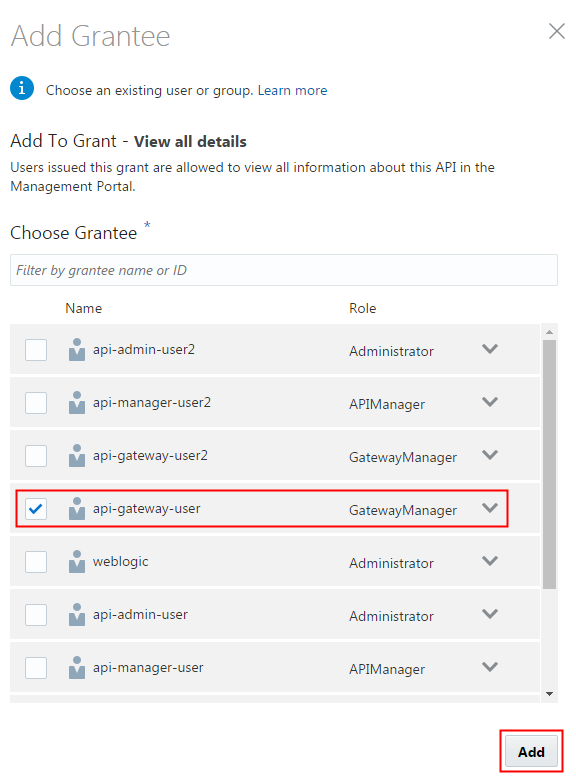The image size is (576, 782).
Task: Expand the api-gateway-user row chevron
Action: pyautogui.click(x=490, y=508)
